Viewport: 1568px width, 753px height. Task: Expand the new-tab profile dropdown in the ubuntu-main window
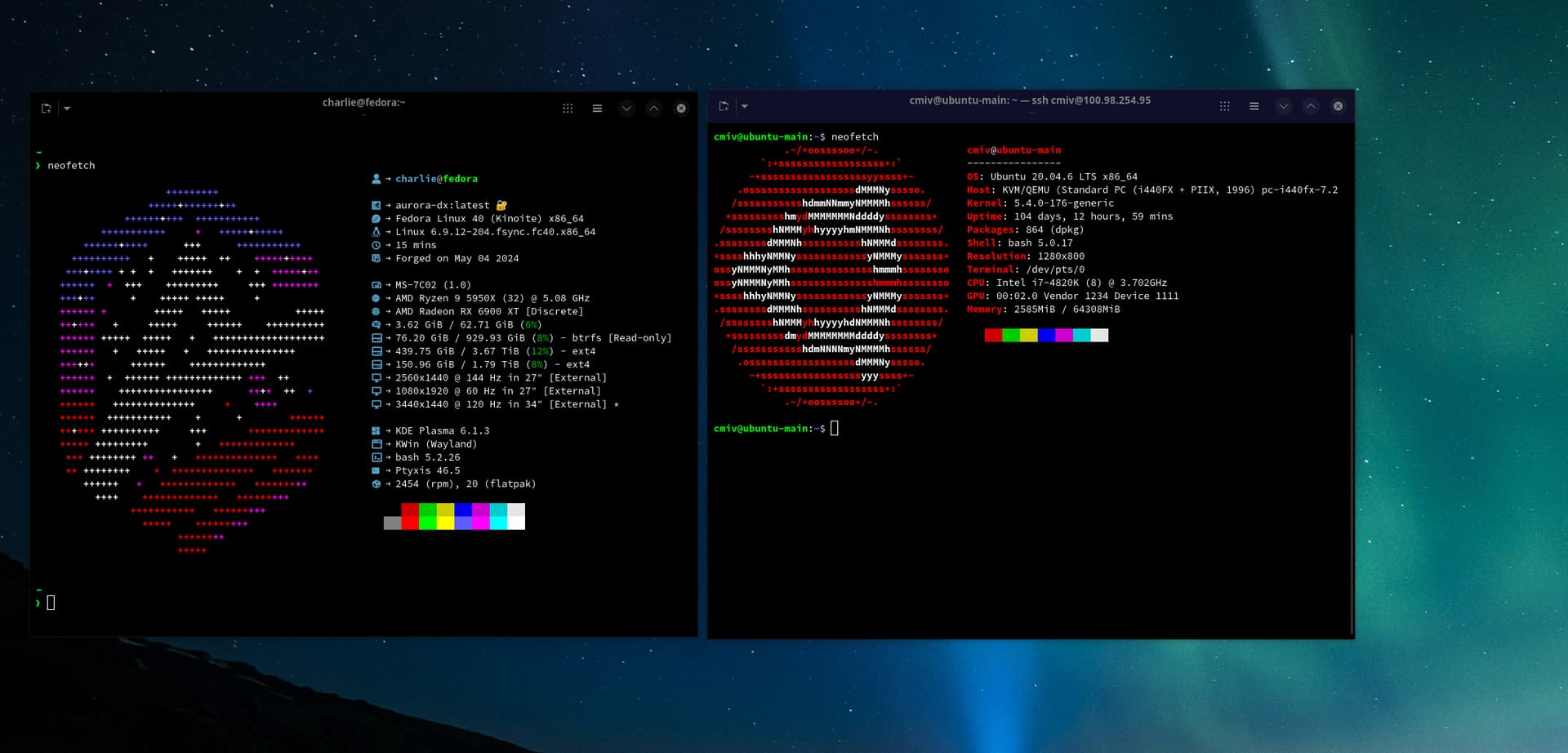tap(744, 106)
